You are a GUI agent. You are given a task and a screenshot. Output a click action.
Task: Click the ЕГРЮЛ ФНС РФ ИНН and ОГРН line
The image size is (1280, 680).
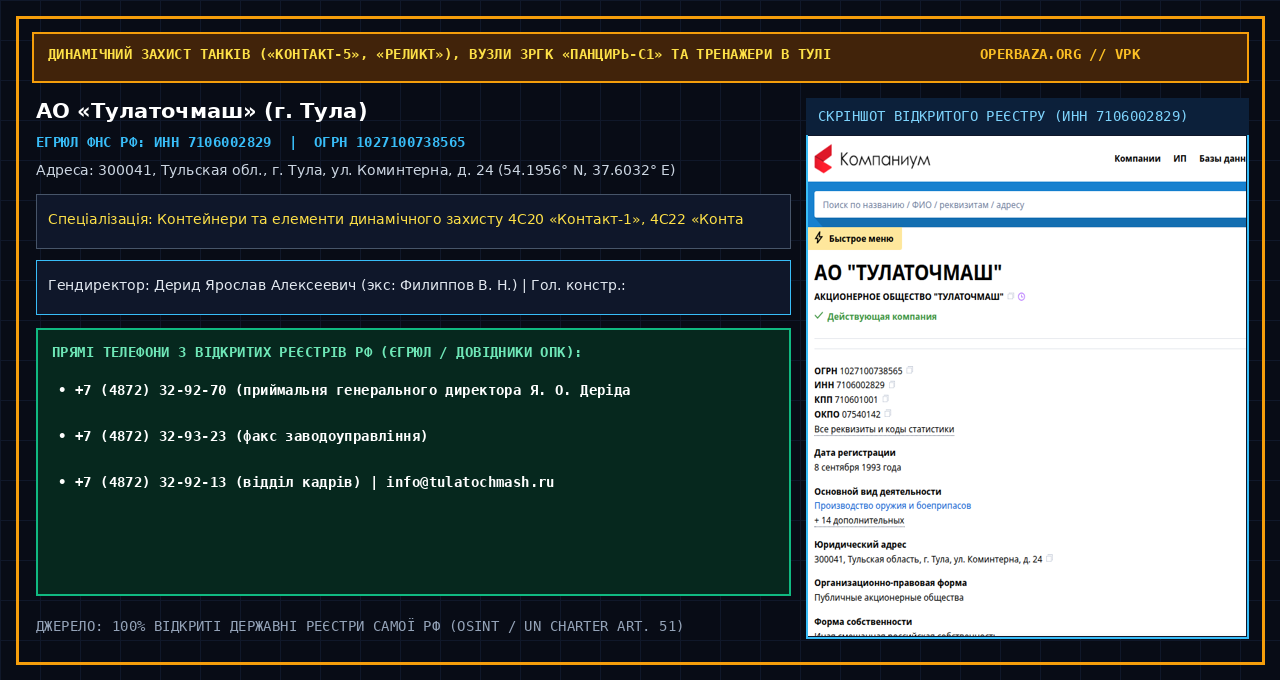tap(251, 143)
